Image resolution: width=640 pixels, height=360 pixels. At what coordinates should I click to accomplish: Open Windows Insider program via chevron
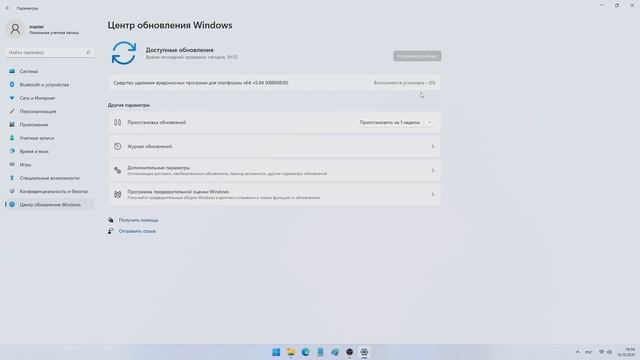(433, 195)
